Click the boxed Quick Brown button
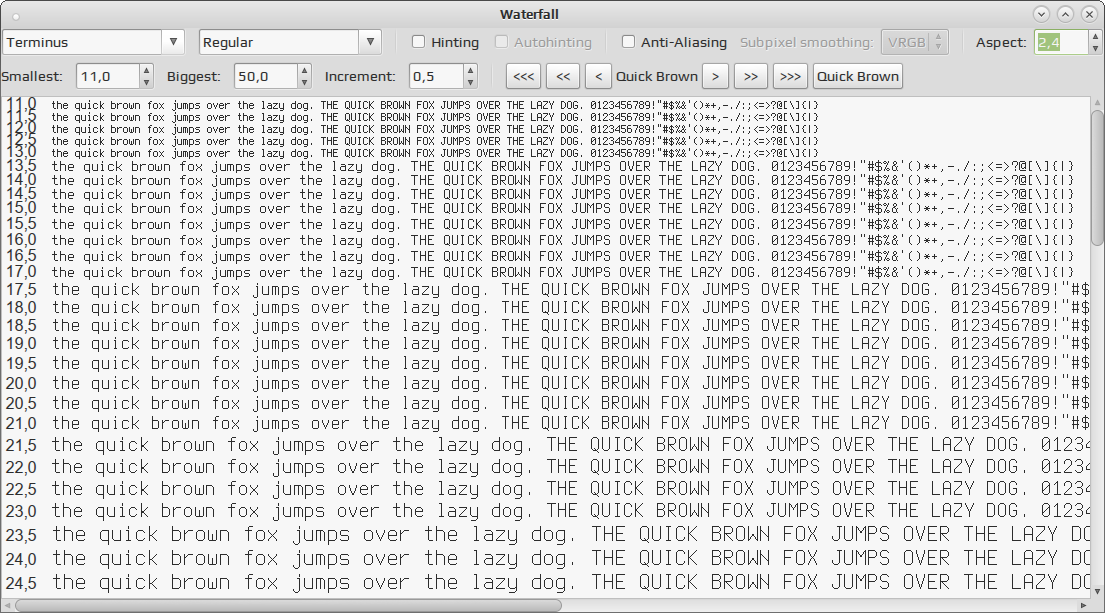The height and width of the screenshot is (613, 1105). tap(858, 76)
